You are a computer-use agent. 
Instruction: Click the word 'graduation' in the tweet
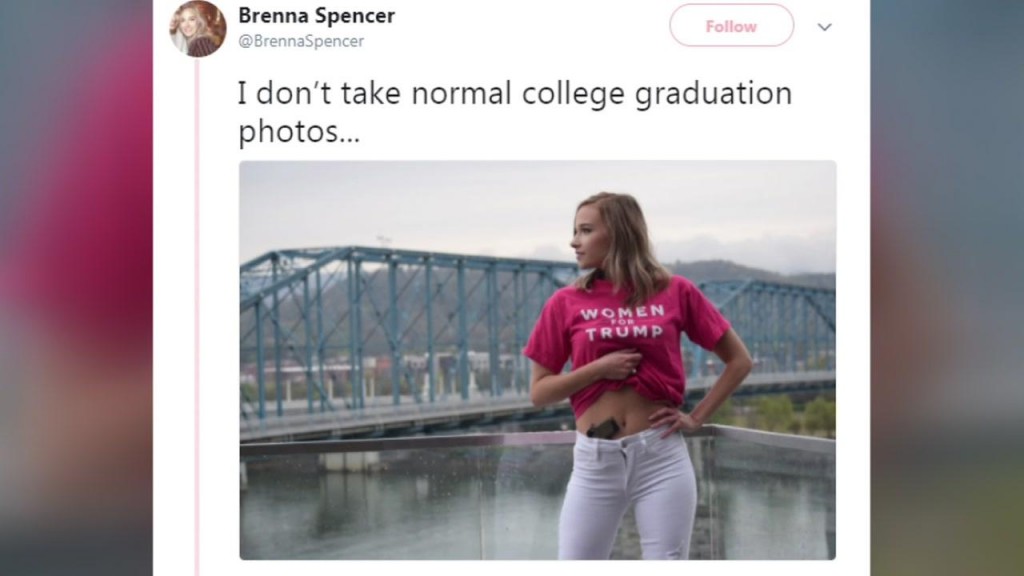[x=714, y=95]
